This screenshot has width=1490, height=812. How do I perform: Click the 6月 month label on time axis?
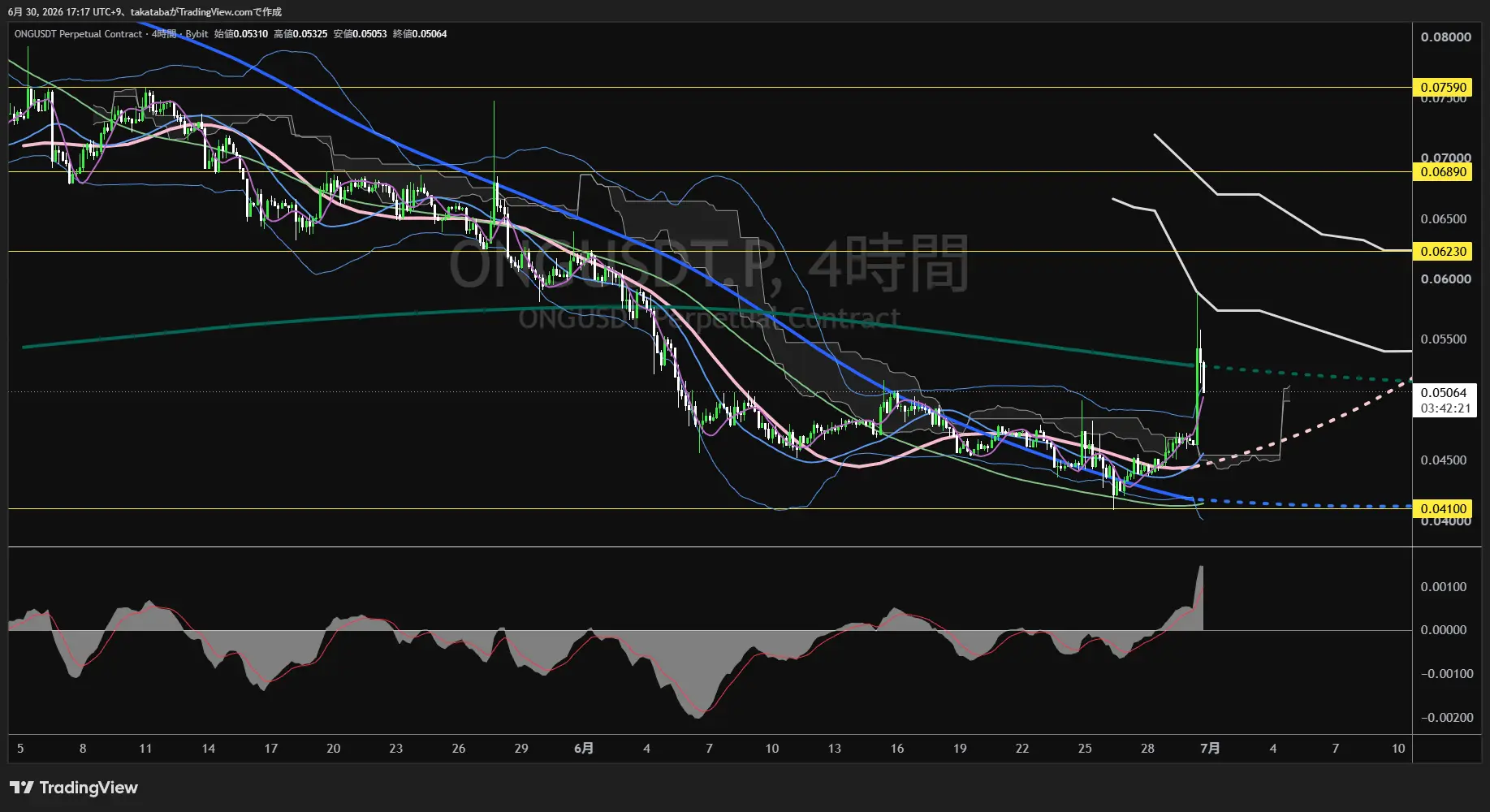(584, 749)
